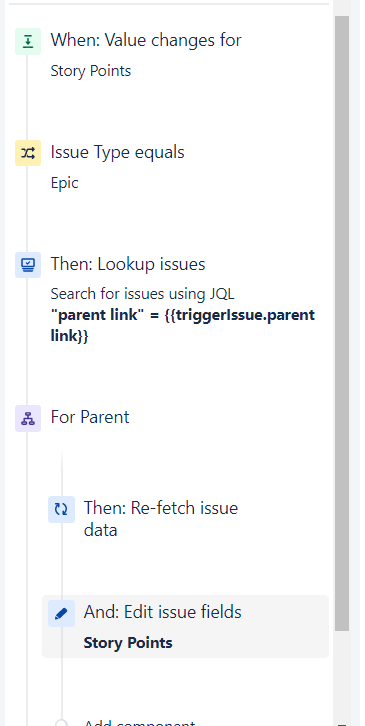
Task: Click the bold Story Points field label
Action: (128, 643)
